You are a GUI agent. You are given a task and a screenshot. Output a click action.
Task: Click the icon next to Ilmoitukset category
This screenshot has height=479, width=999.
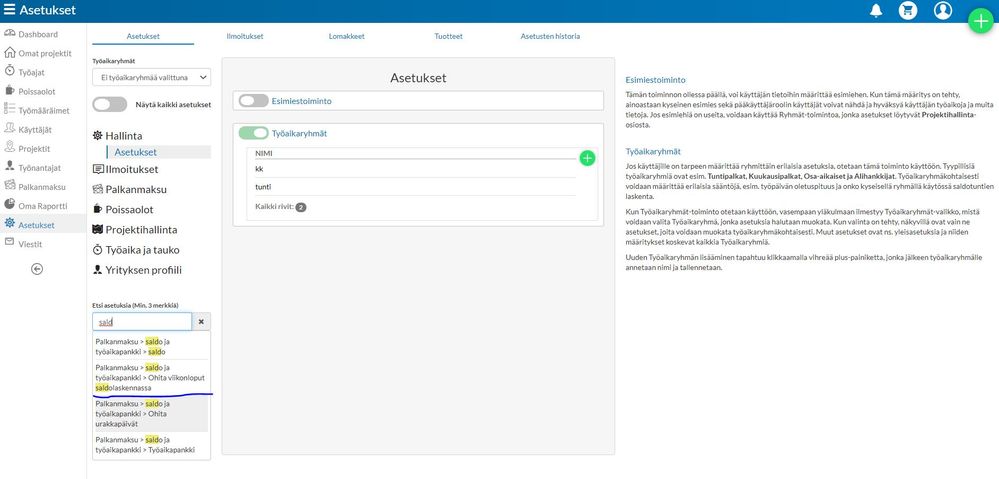pyautogui.click(x=97, y=169)
